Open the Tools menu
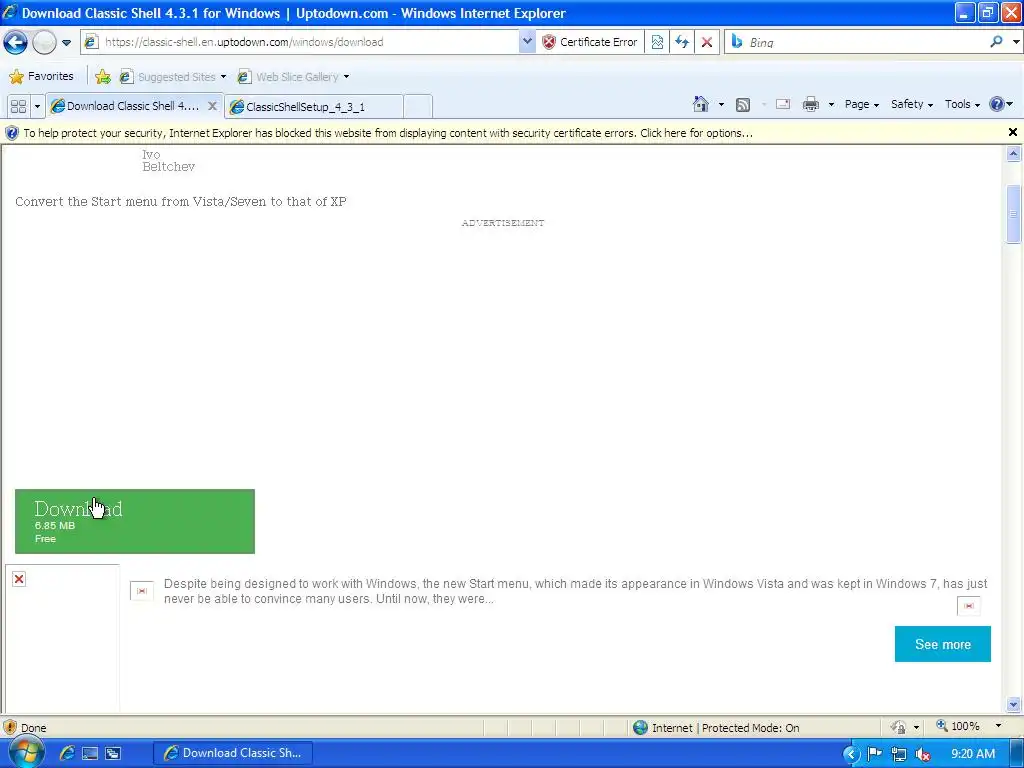 [962, 104]
